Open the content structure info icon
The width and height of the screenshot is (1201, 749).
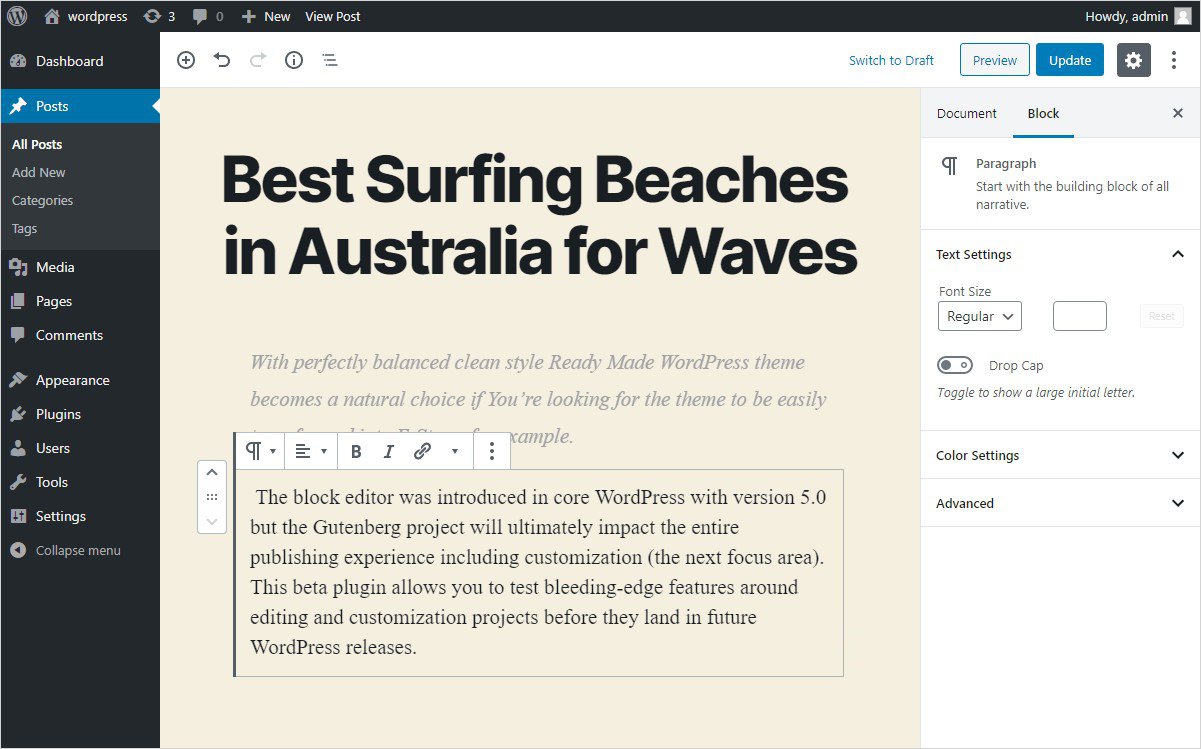294,60
